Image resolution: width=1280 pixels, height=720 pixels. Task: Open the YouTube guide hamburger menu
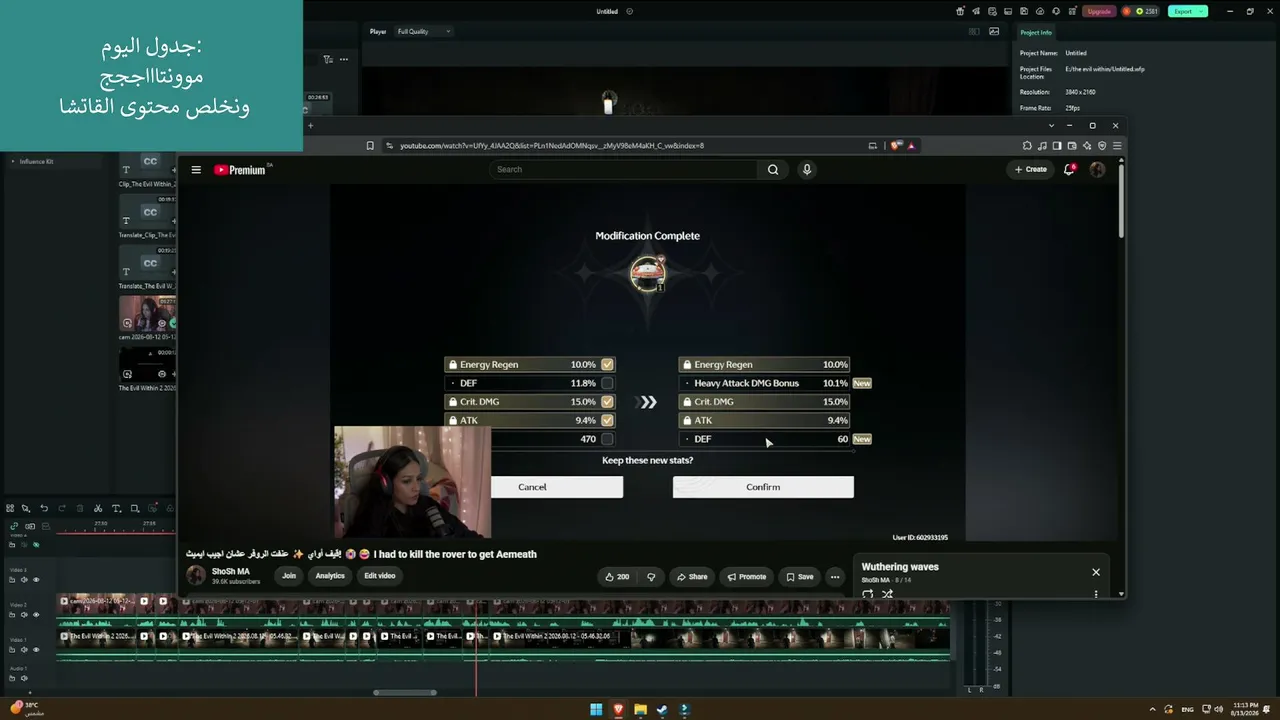[196, 170]
